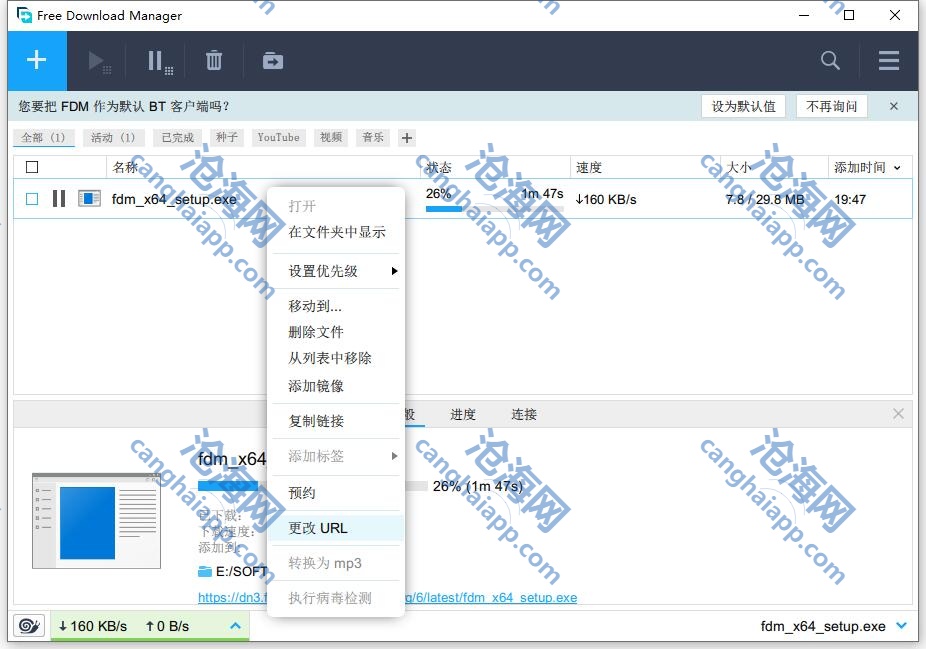Click the 设为默认值 button
This screenshot has width=926, height=649.
click(x=743, y=106)
